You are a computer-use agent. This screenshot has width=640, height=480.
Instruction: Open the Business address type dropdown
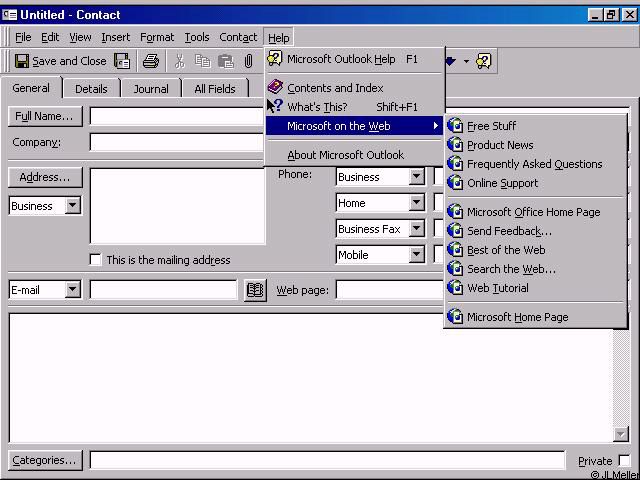click(73, 205)
